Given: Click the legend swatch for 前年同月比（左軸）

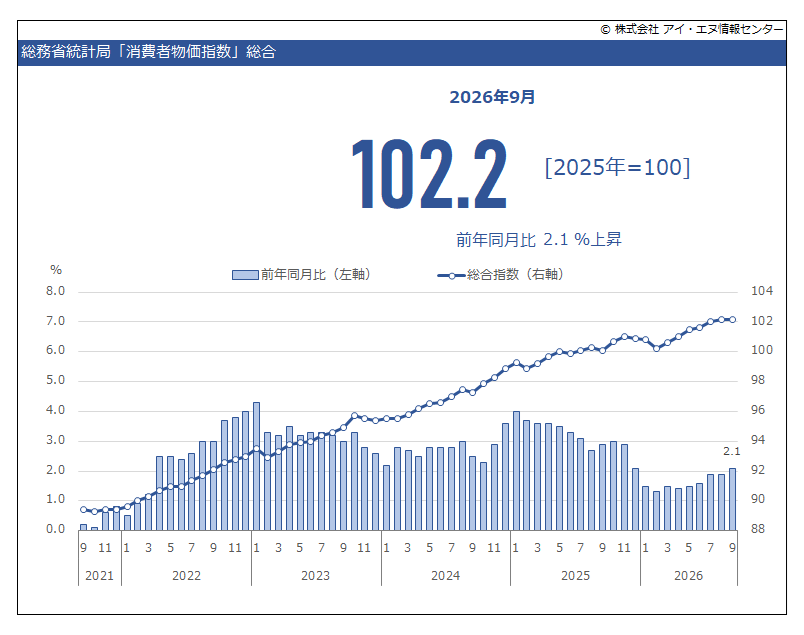Looking at the screenshot, I should pyautogui.click(x=245, y=275).
